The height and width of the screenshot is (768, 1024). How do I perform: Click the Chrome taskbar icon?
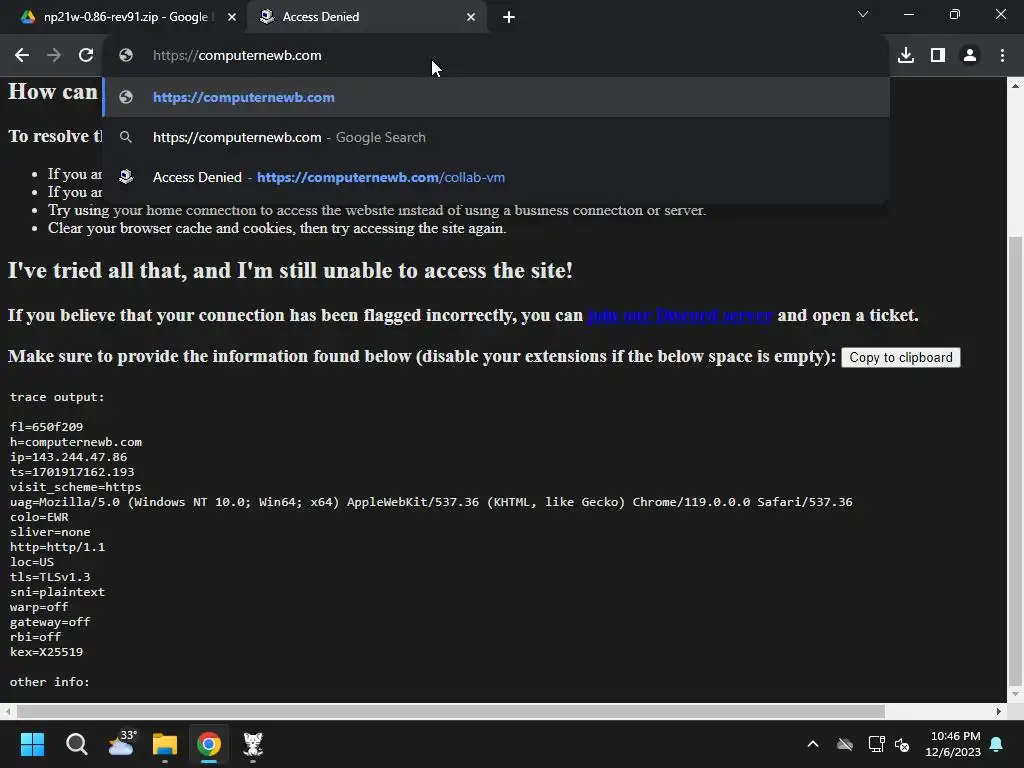point(209,744)
